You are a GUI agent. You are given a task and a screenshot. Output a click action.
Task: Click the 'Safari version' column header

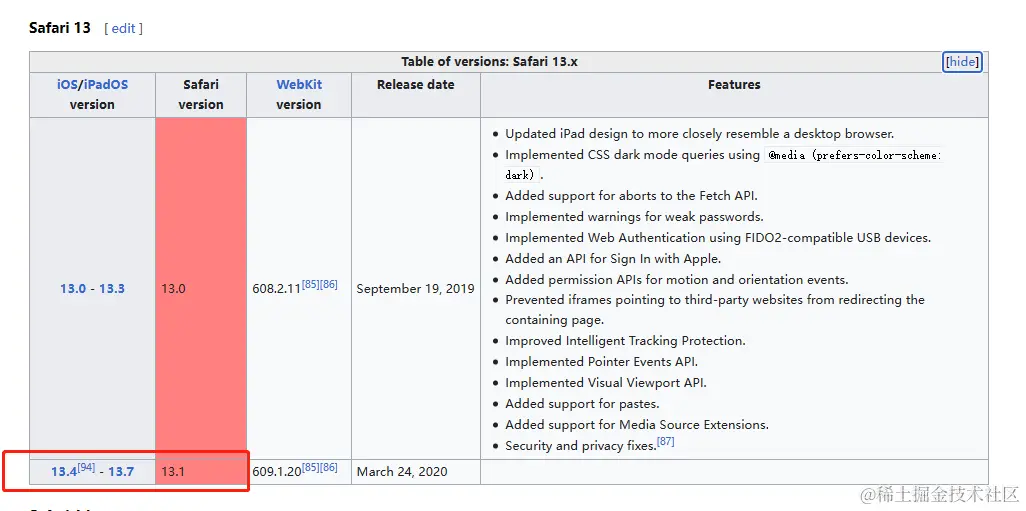coord(201,94)
